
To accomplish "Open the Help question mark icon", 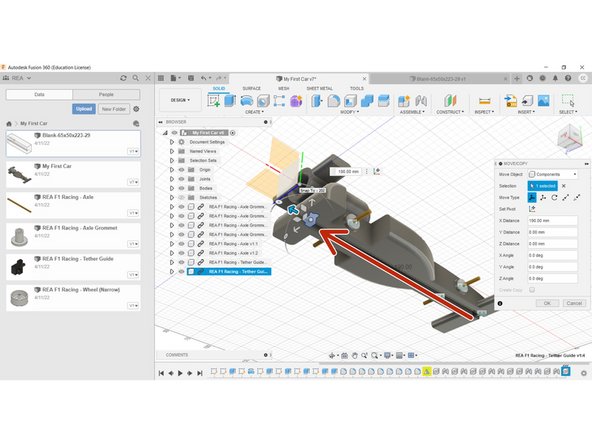I will pyautogui.click(x=568, y=78).
